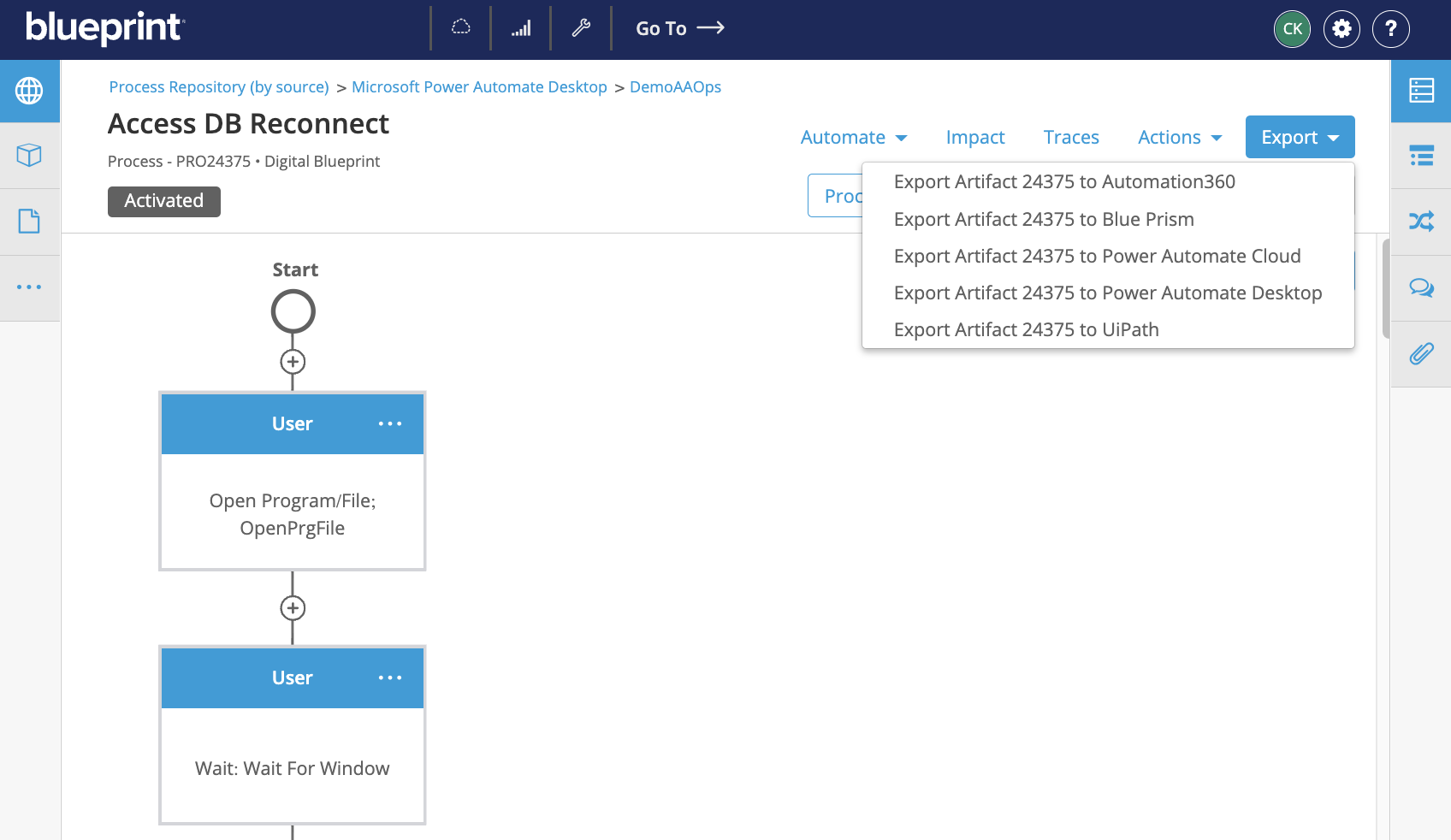This screenshot has height=840, width=1451.
Task: Open the comments speech bubble panel
Action: 1421,288
